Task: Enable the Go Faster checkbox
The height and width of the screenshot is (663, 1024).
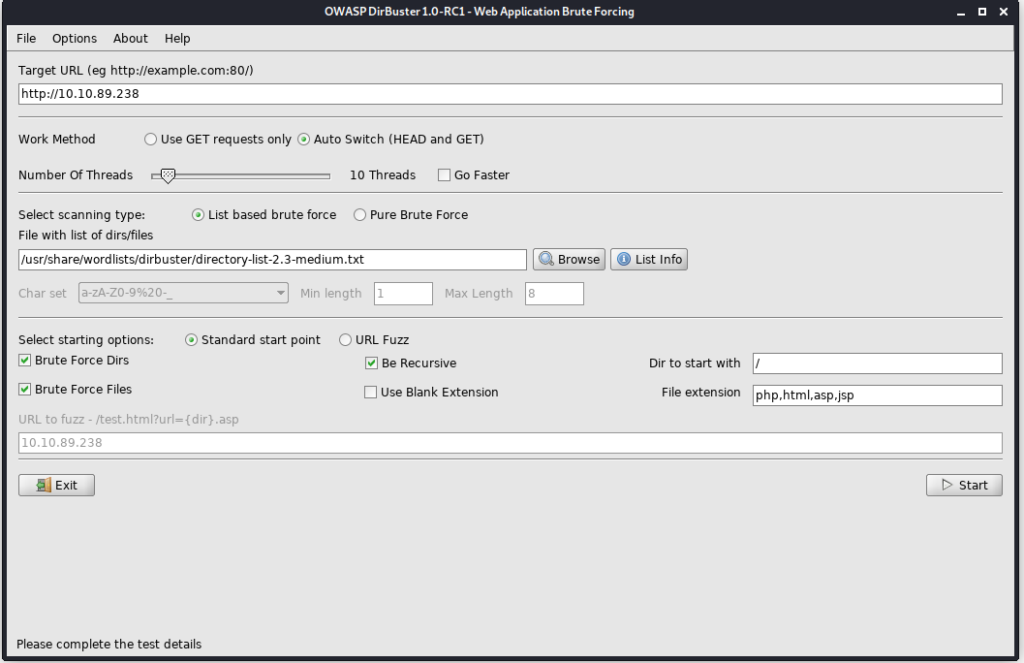Action: point(444,175)
